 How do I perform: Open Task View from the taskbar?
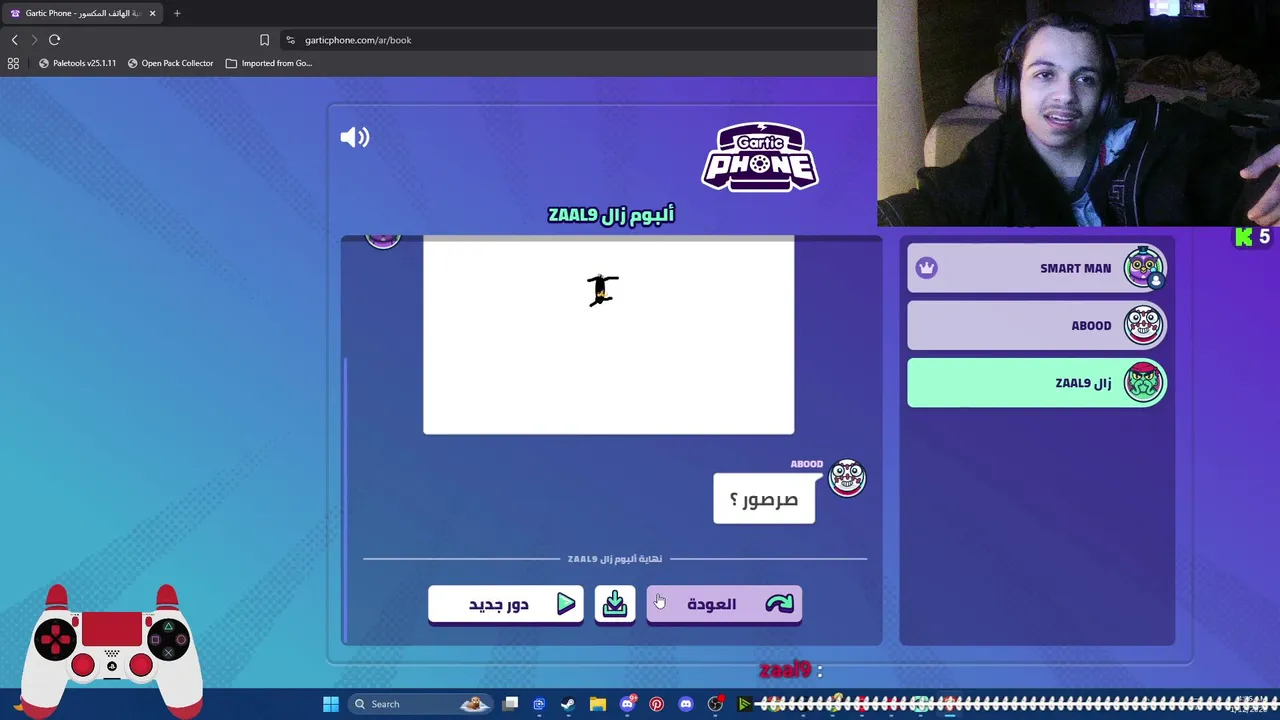[x=510, y=704]
